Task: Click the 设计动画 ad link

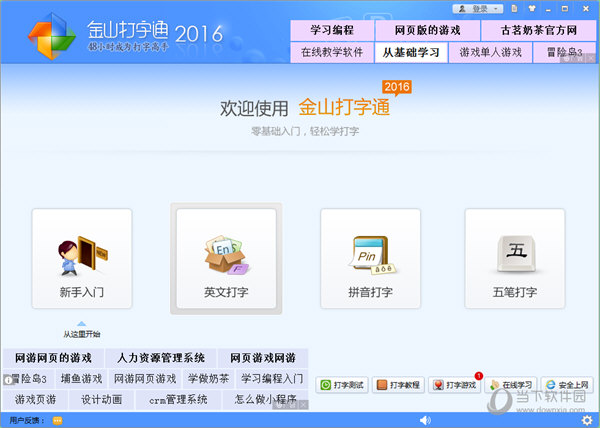Action: [101, 400]
